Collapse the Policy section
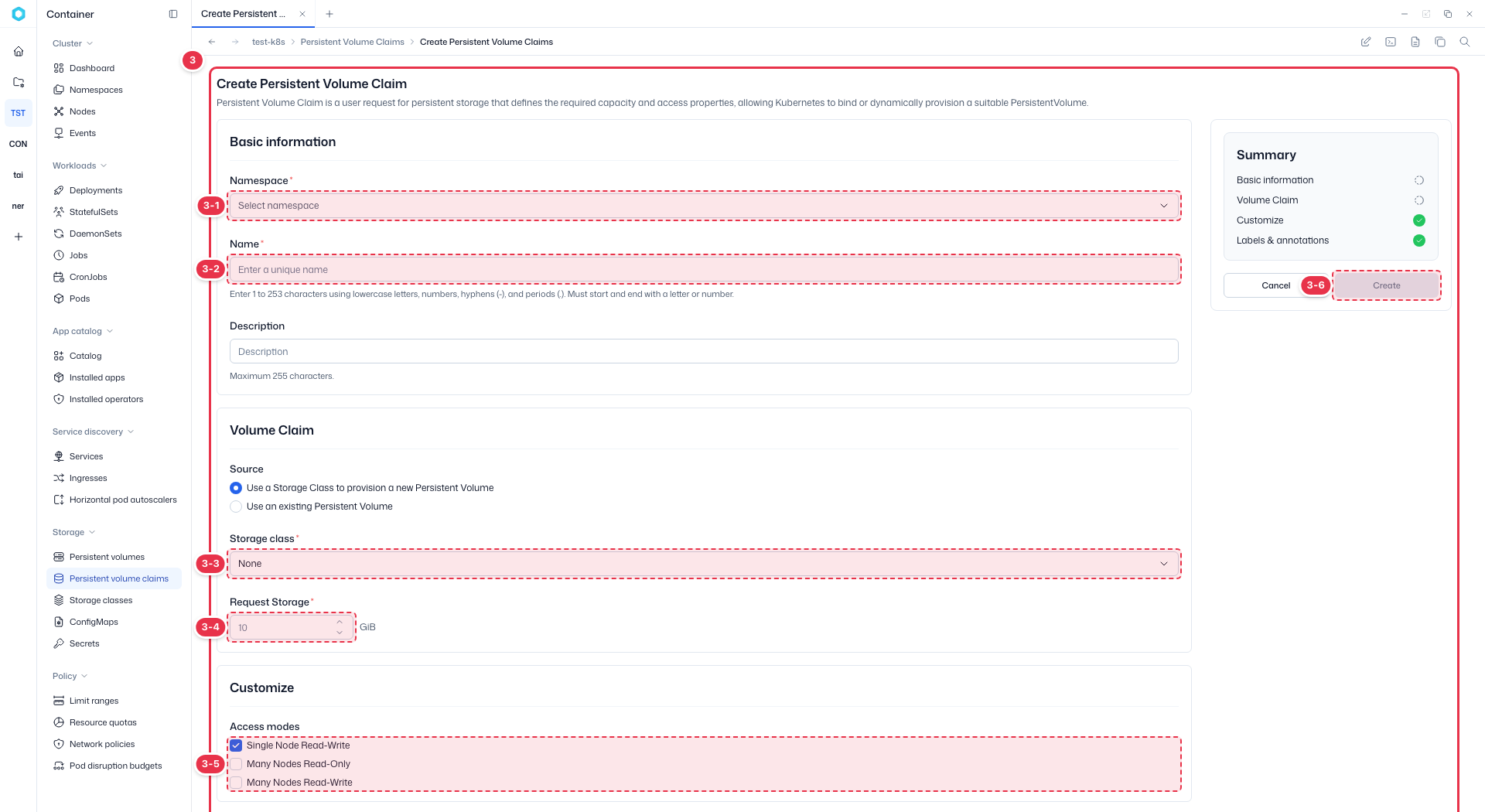The image size is (1485, 812). click(x=70, y=676)
